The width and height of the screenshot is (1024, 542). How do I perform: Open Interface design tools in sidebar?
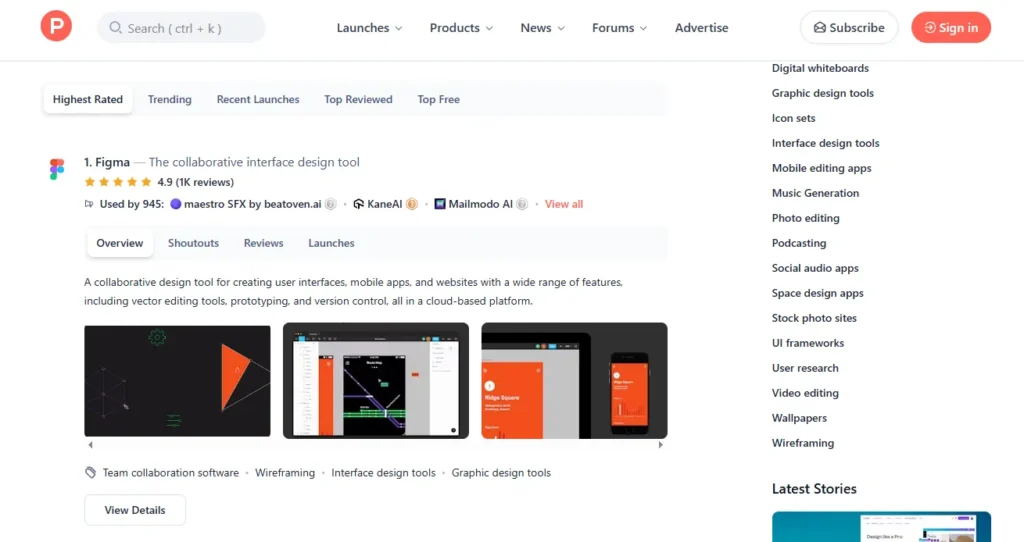pos(825,143)
